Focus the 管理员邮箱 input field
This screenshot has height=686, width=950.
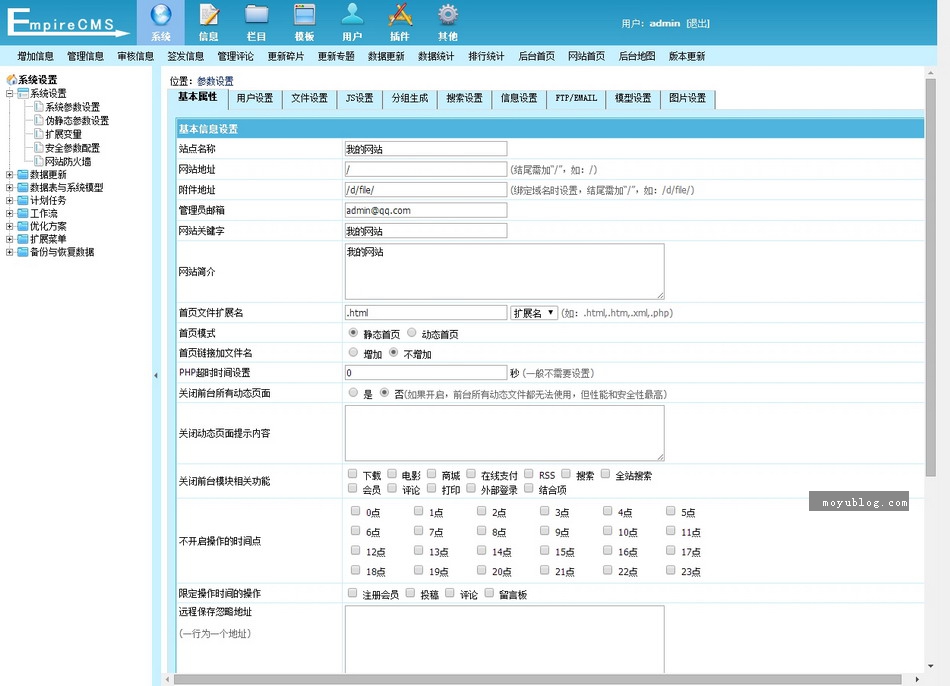click(x=426, y=210)
